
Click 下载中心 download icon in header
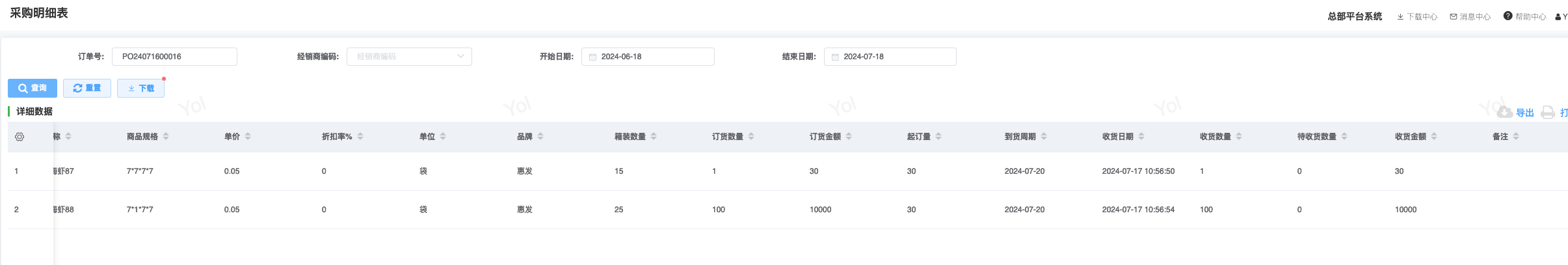(1400, 17)
